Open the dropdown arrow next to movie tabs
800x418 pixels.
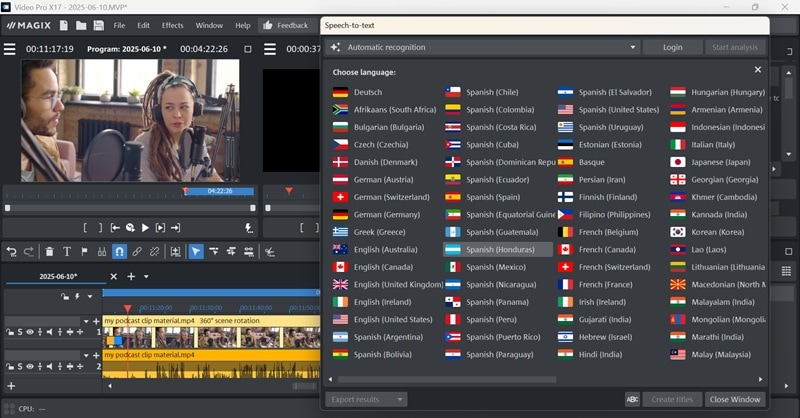(146, 277)
